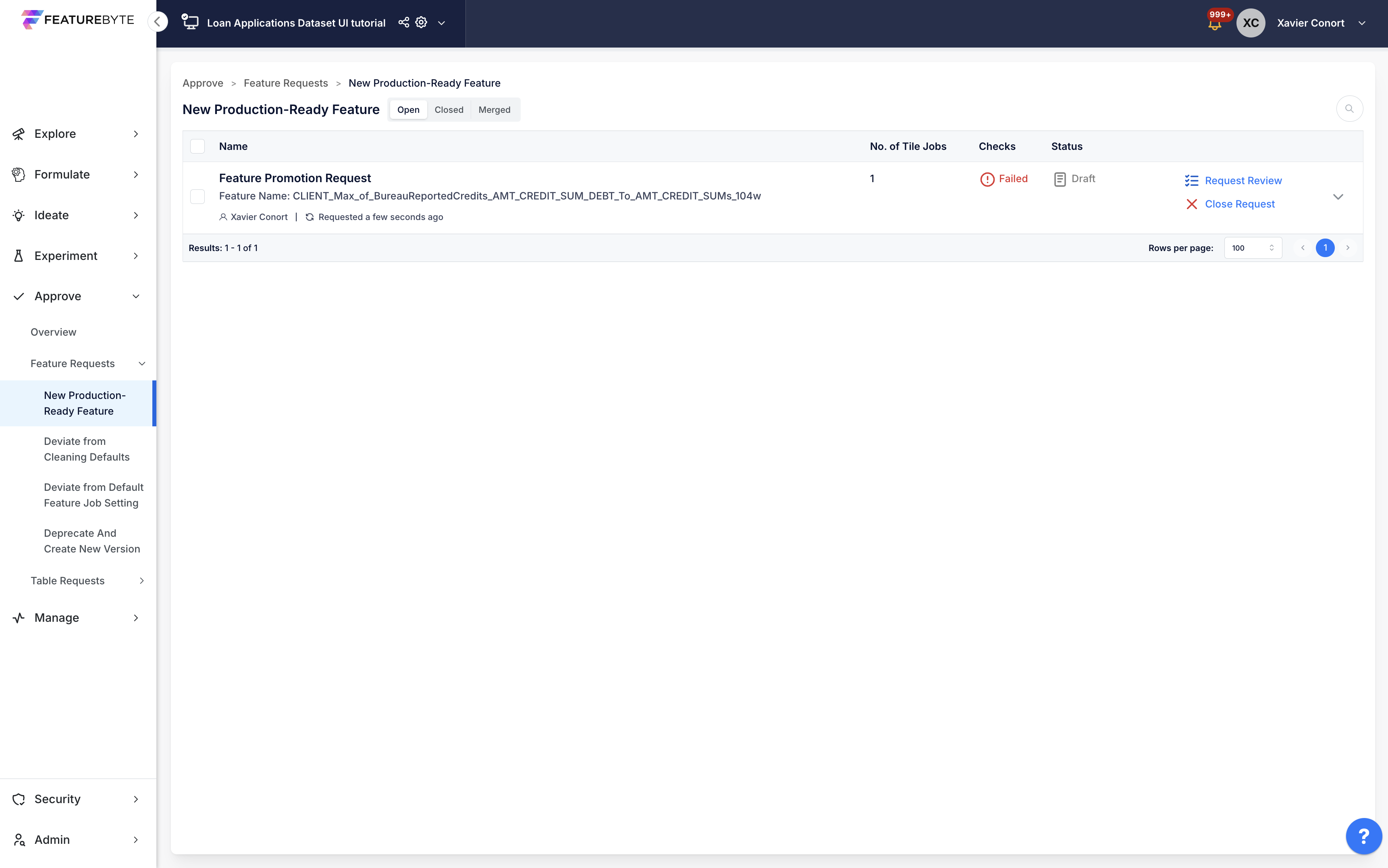Switch to the Merged tab
The width and height of the screenshot is (1388, 868).
pyautogui.click(x=494, y=110)
